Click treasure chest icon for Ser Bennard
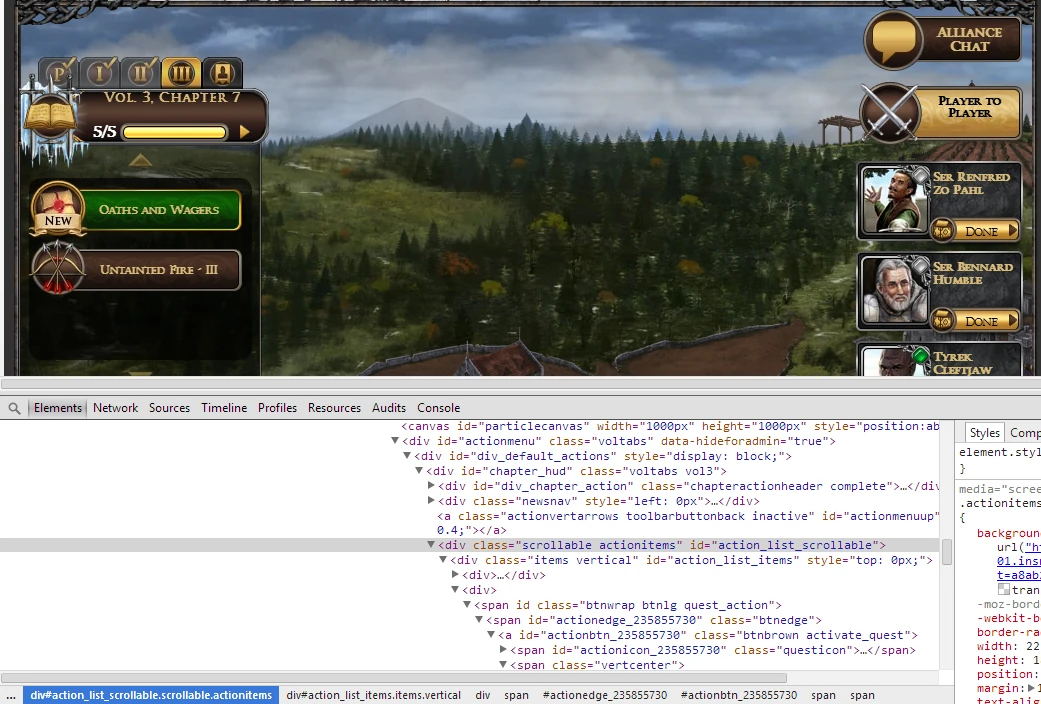Screen dimensions: 1041x704 tap(941, 321)
